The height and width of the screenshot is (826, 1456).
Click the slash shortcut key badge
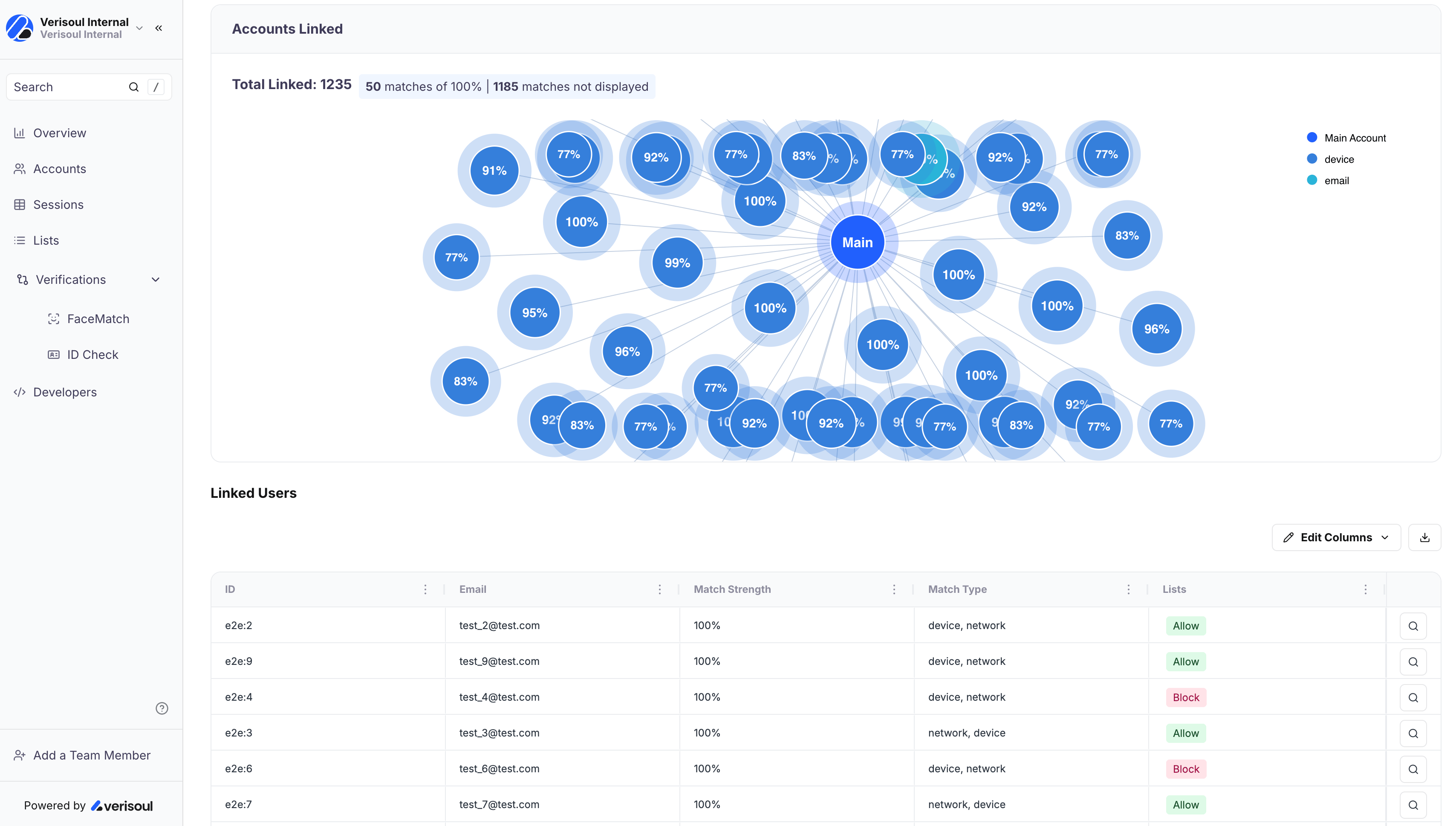point(156,87)
